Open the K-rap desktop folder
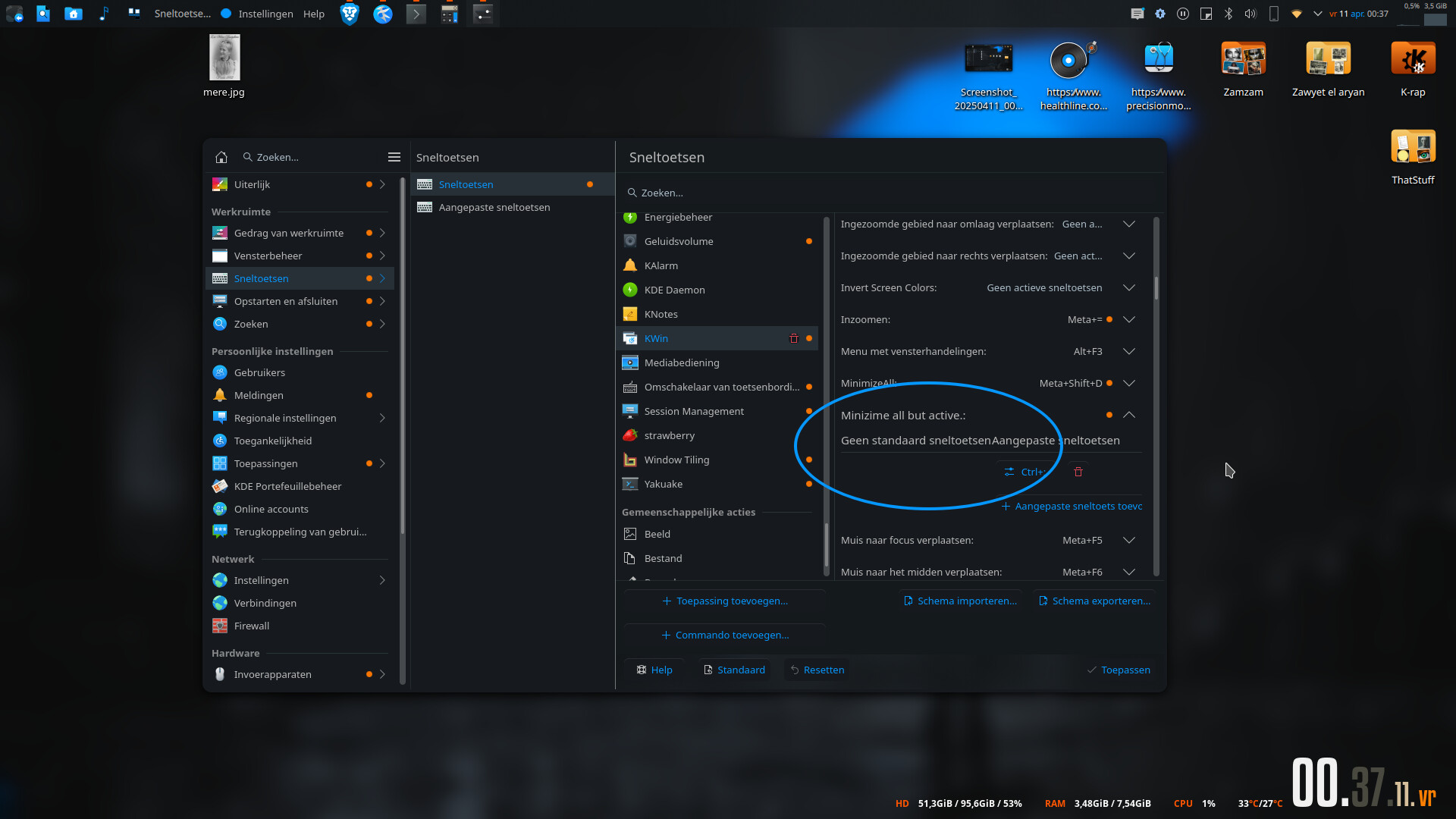Image resolution: width=1456 pixels, height=819 pixels. pyautogui.click(x=1413, y=68)
